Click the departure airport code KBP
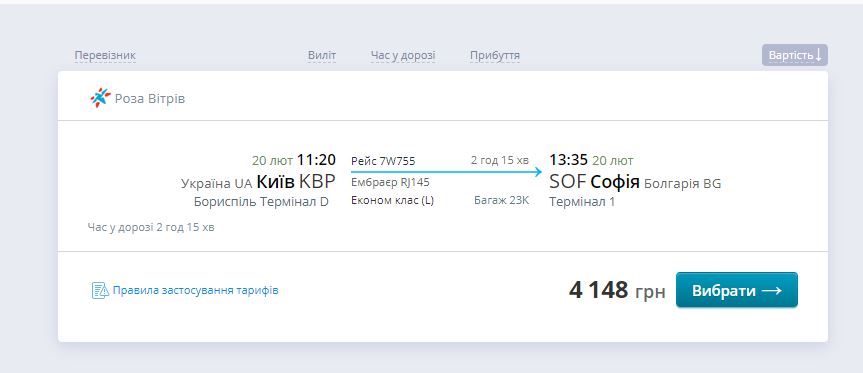Screen dimensions: 863x373 coord(317,182)
